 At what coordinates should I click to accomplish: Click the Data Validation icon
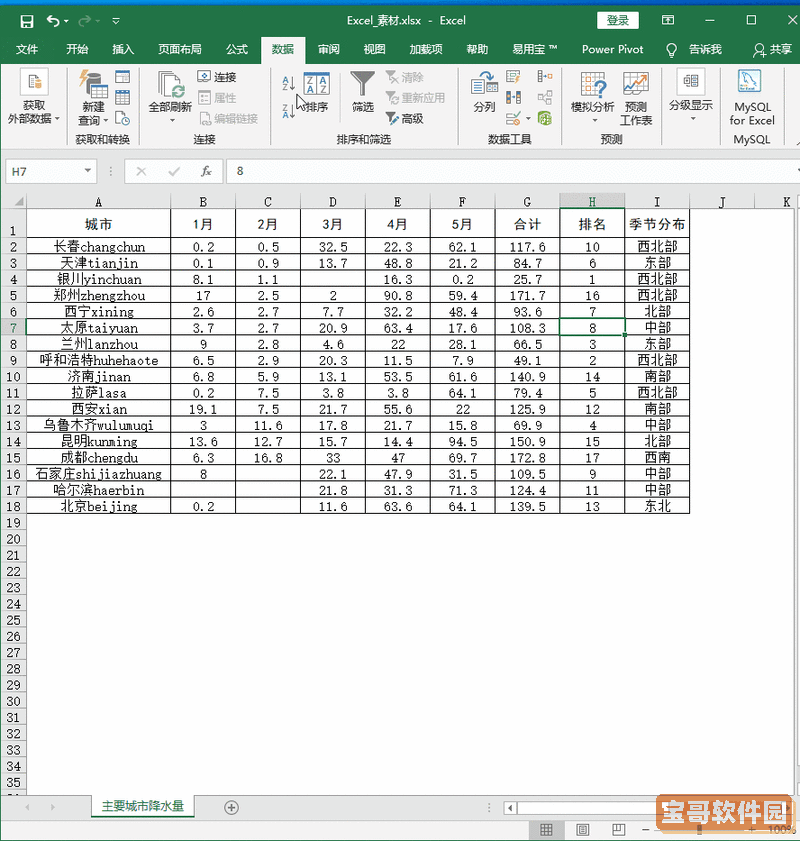tap(513, 119)
